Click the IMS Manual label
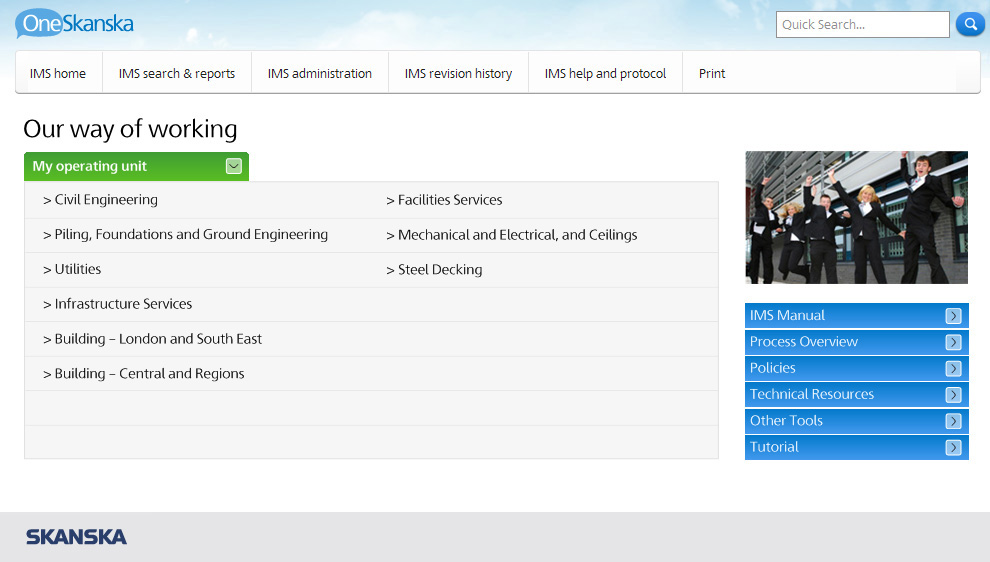 point(787,315)
